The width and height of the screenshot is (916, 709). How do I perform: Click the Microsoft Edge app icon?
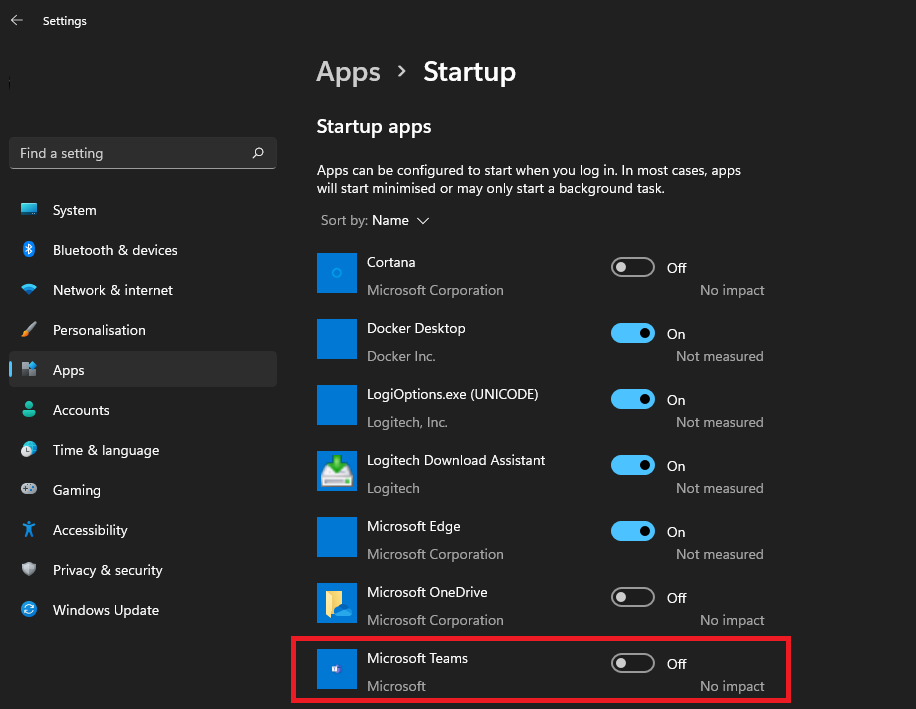click(336, 537)
